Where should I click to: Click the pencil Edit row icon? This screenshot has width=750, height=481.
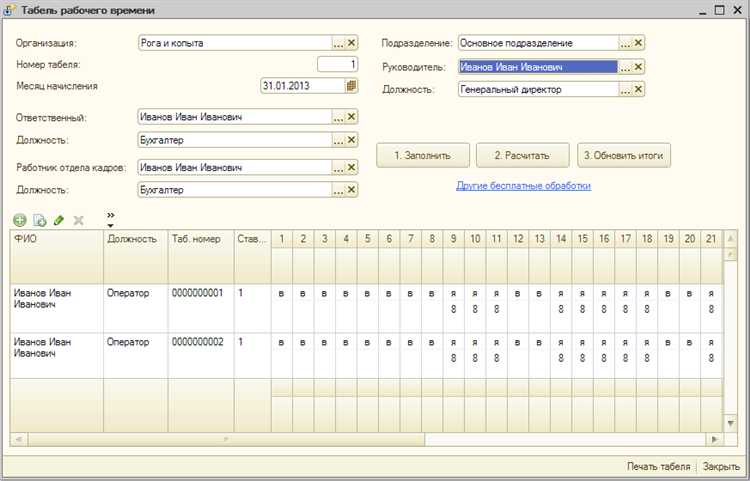coord(59,220)
